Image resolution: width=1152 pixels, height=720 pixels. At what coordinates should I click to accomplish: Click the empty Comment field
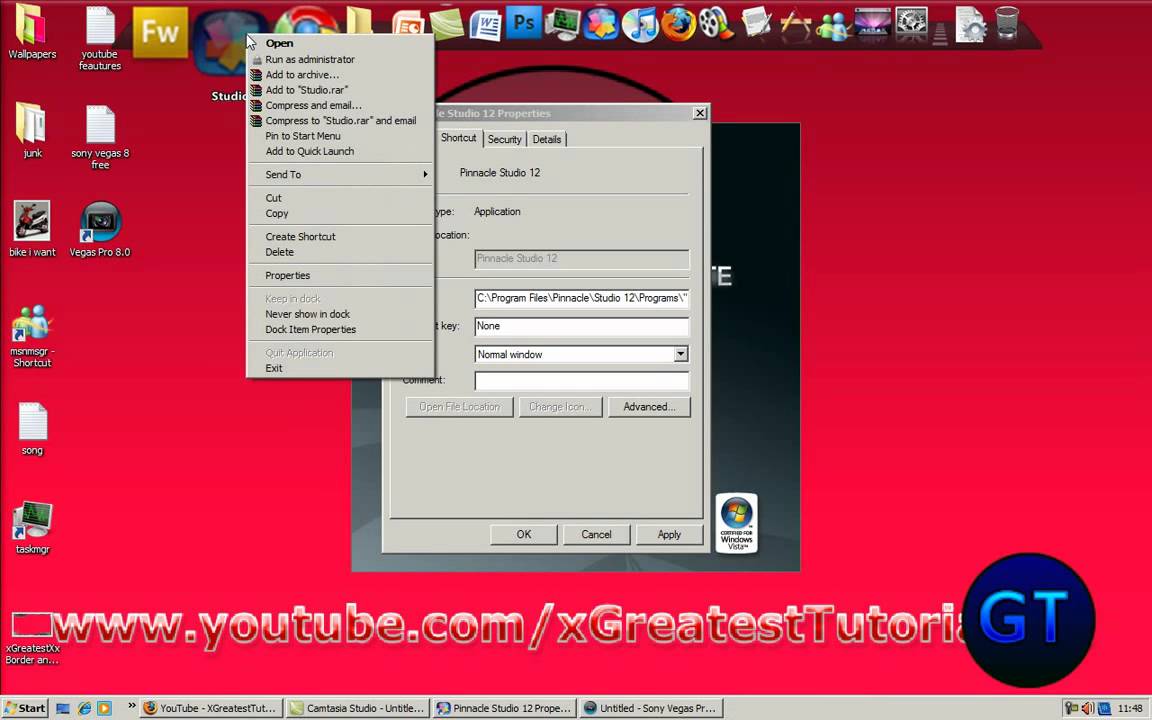point(582,381)
